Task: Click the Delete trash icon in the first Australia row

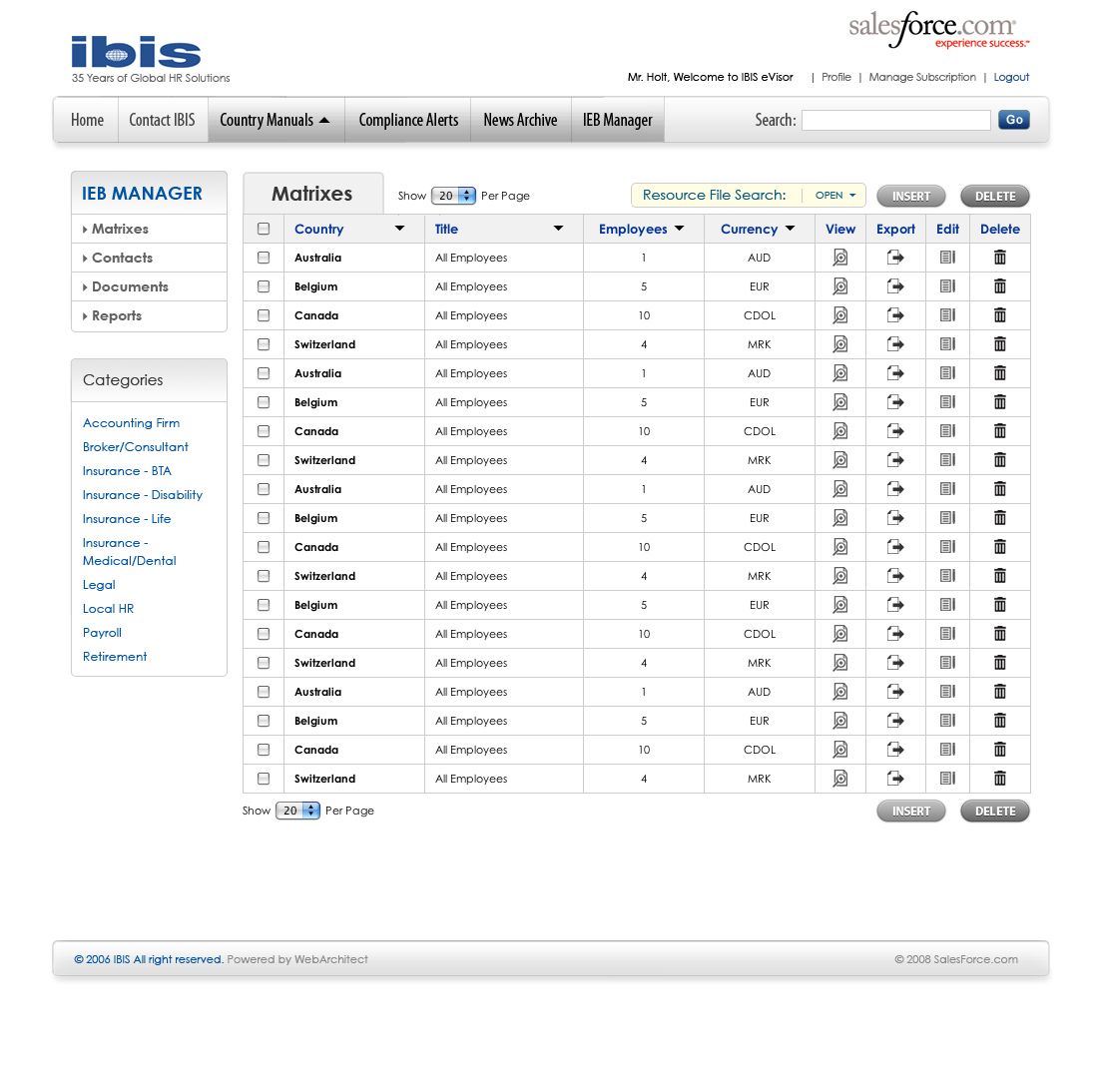Action: (x=999, y=258)
